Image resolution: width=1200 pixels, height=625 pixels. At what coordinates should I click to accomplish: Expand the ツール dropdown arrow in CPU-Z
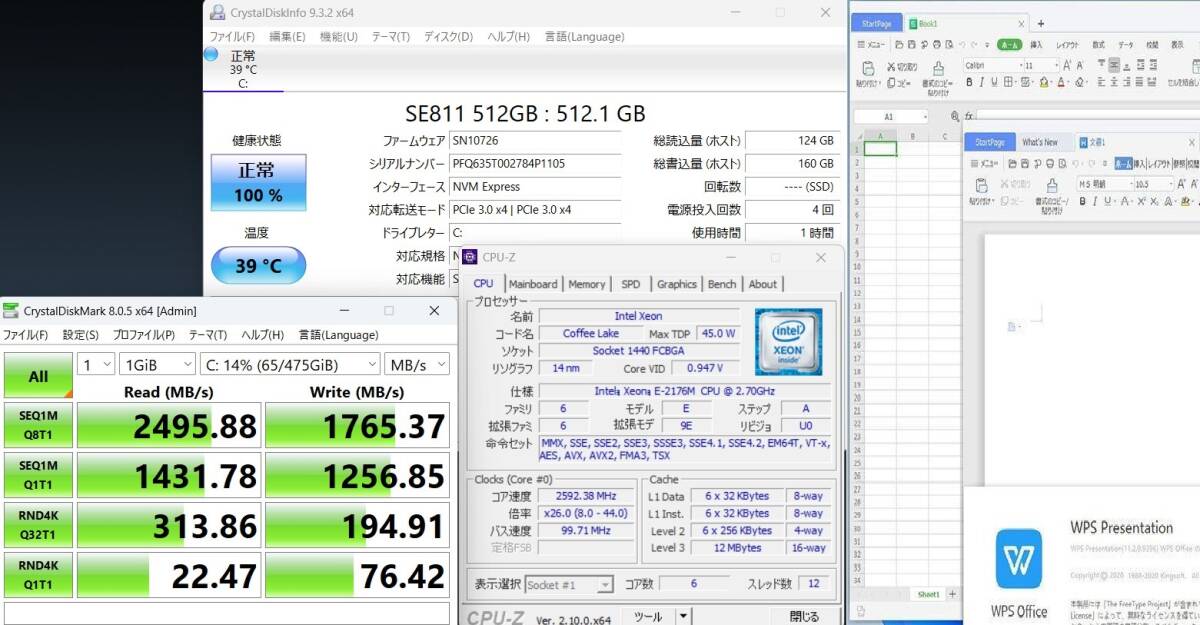pos(683,617)
